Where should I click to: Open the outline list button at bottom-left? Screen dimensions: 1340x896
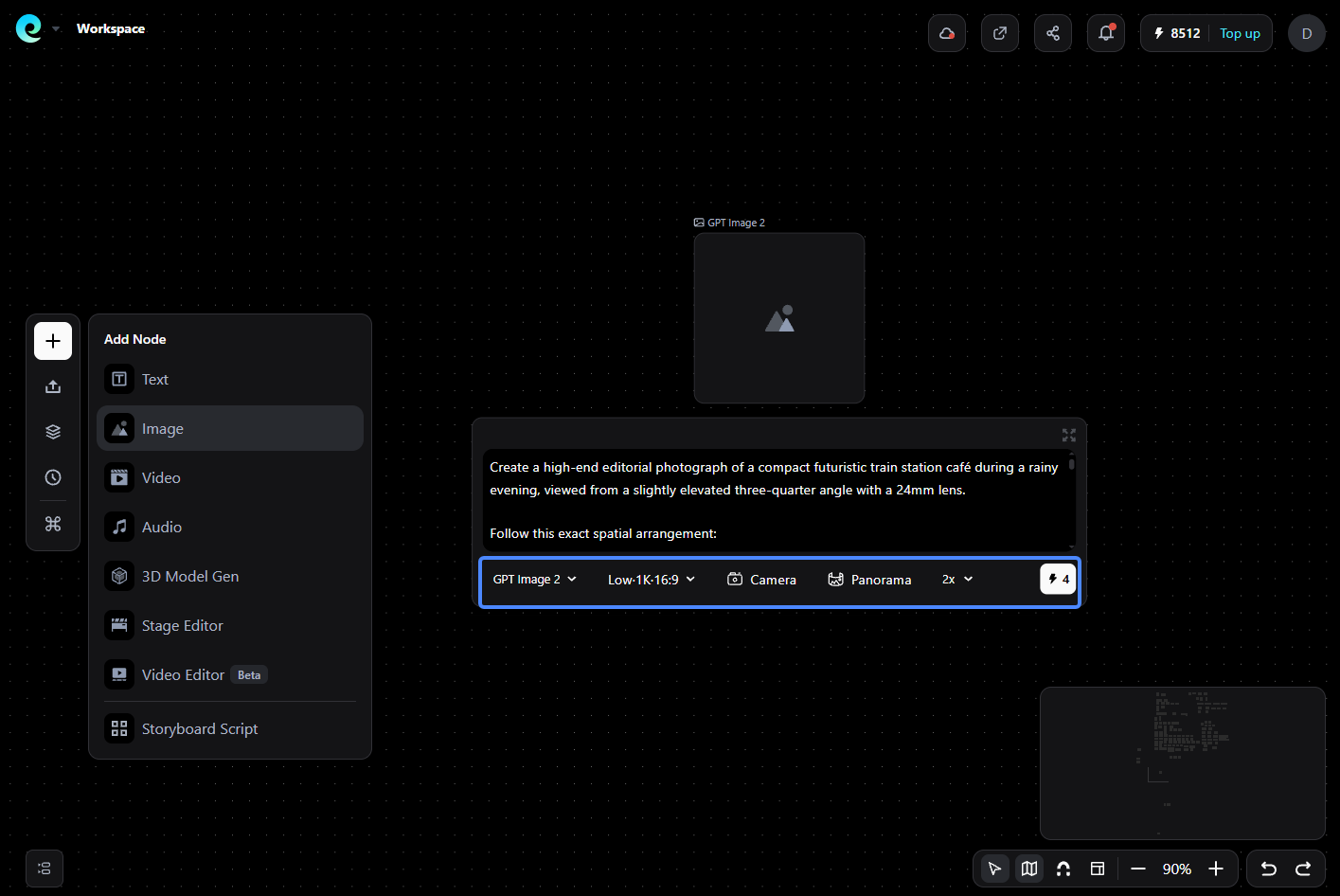point(45,869)
